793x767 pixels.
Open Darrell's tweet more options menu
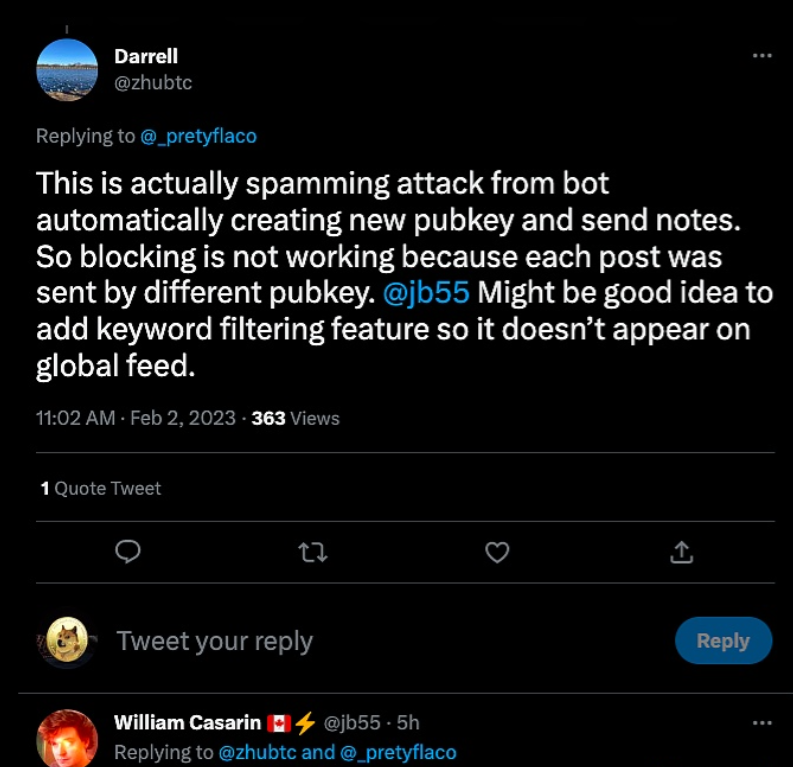pyautogui.click(x=762, y=56)
